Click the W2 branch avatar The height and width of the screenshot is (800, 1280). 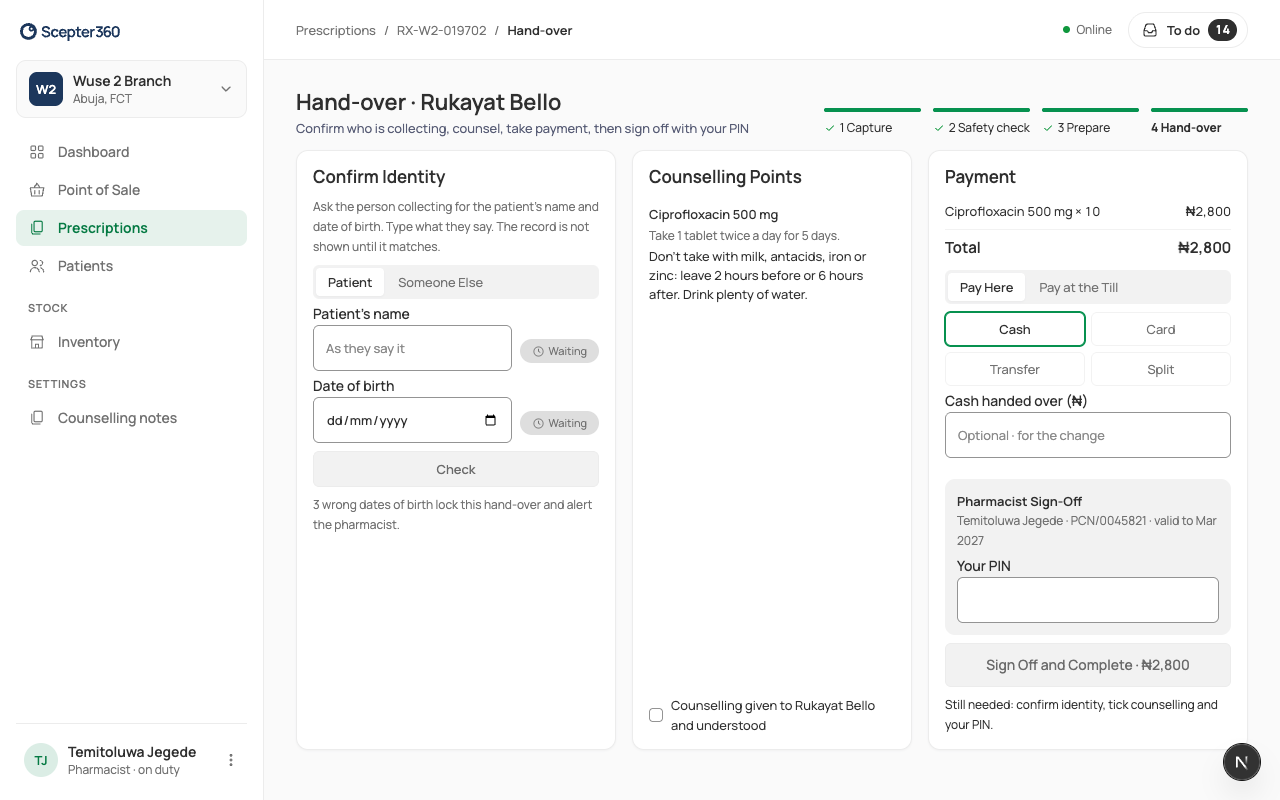(46, 89)
